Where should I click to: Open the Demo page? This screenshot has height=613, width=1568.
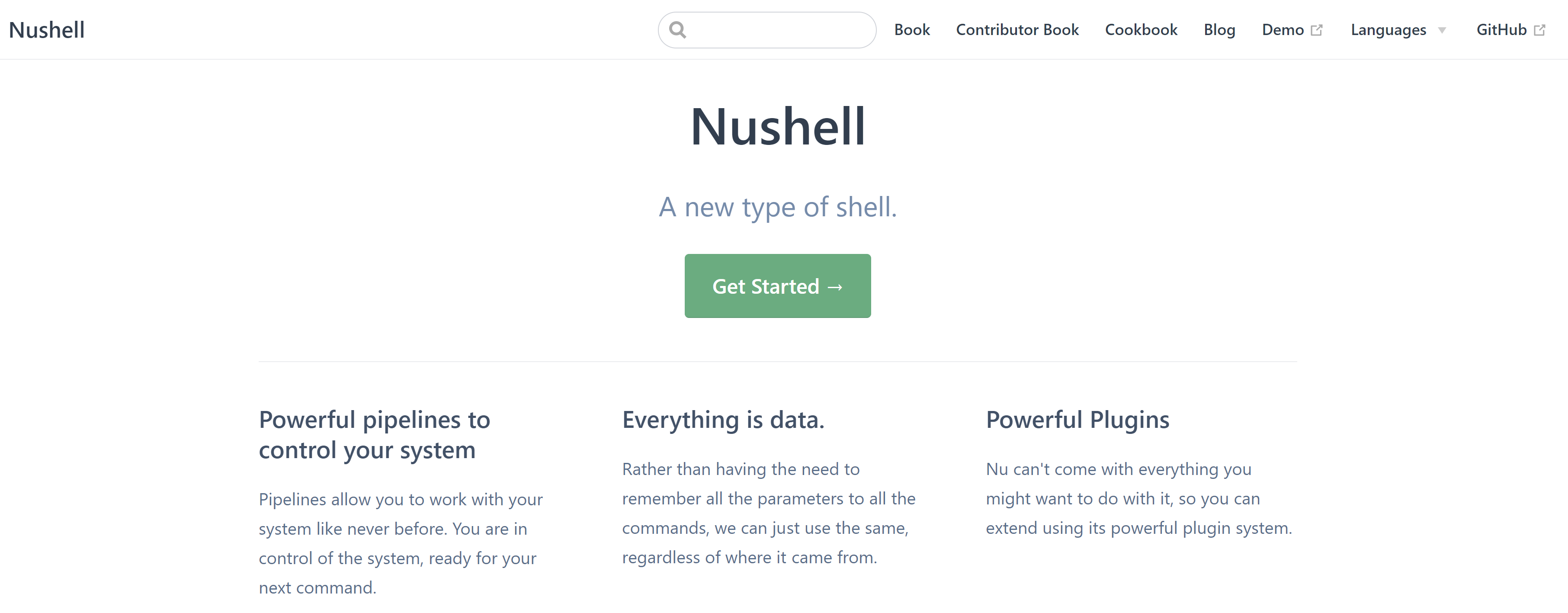[1283, 29]
